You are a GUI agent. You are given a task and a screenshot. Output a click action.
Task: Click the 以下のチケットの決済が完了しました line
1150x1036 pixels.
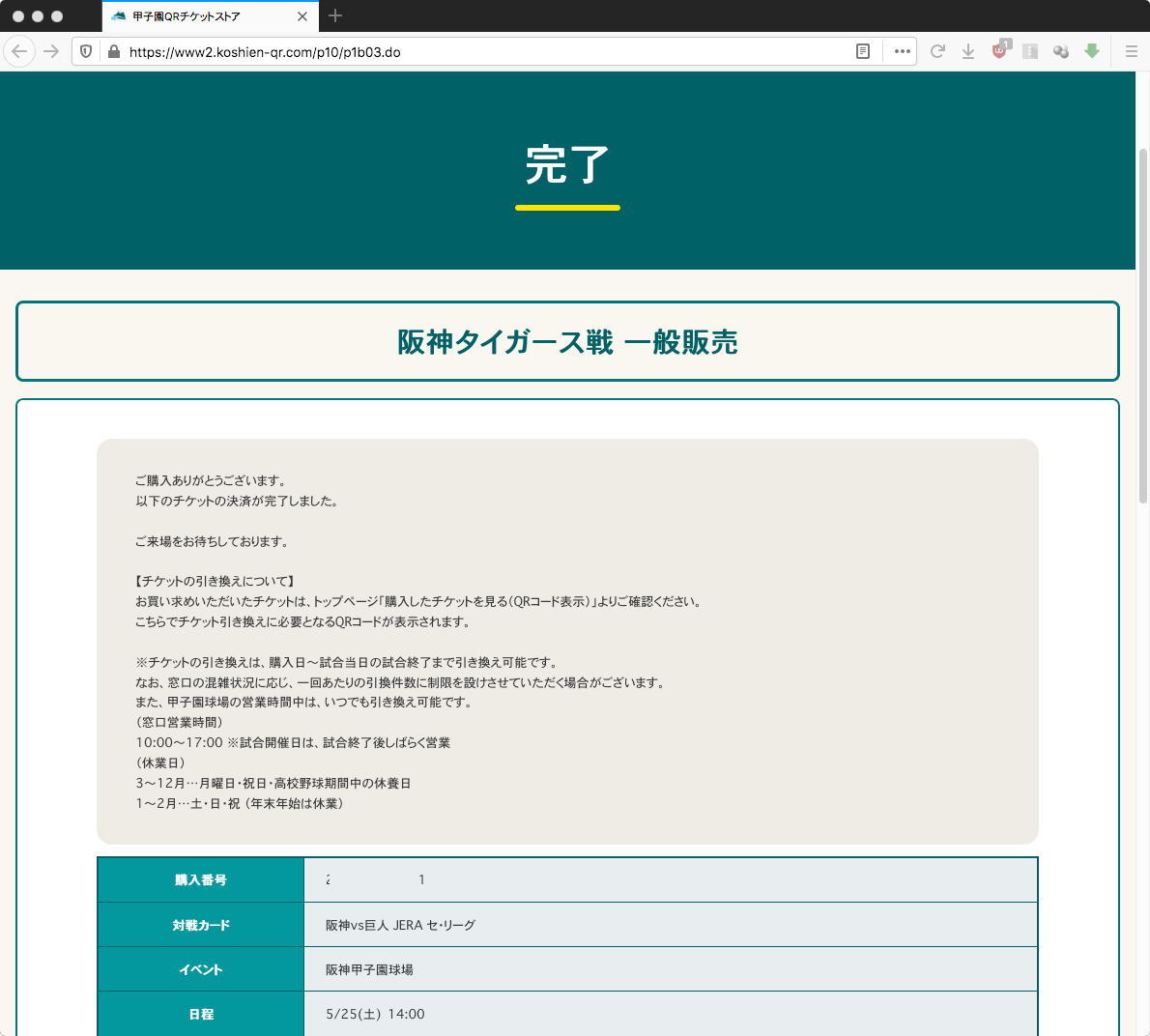[238, 502]
